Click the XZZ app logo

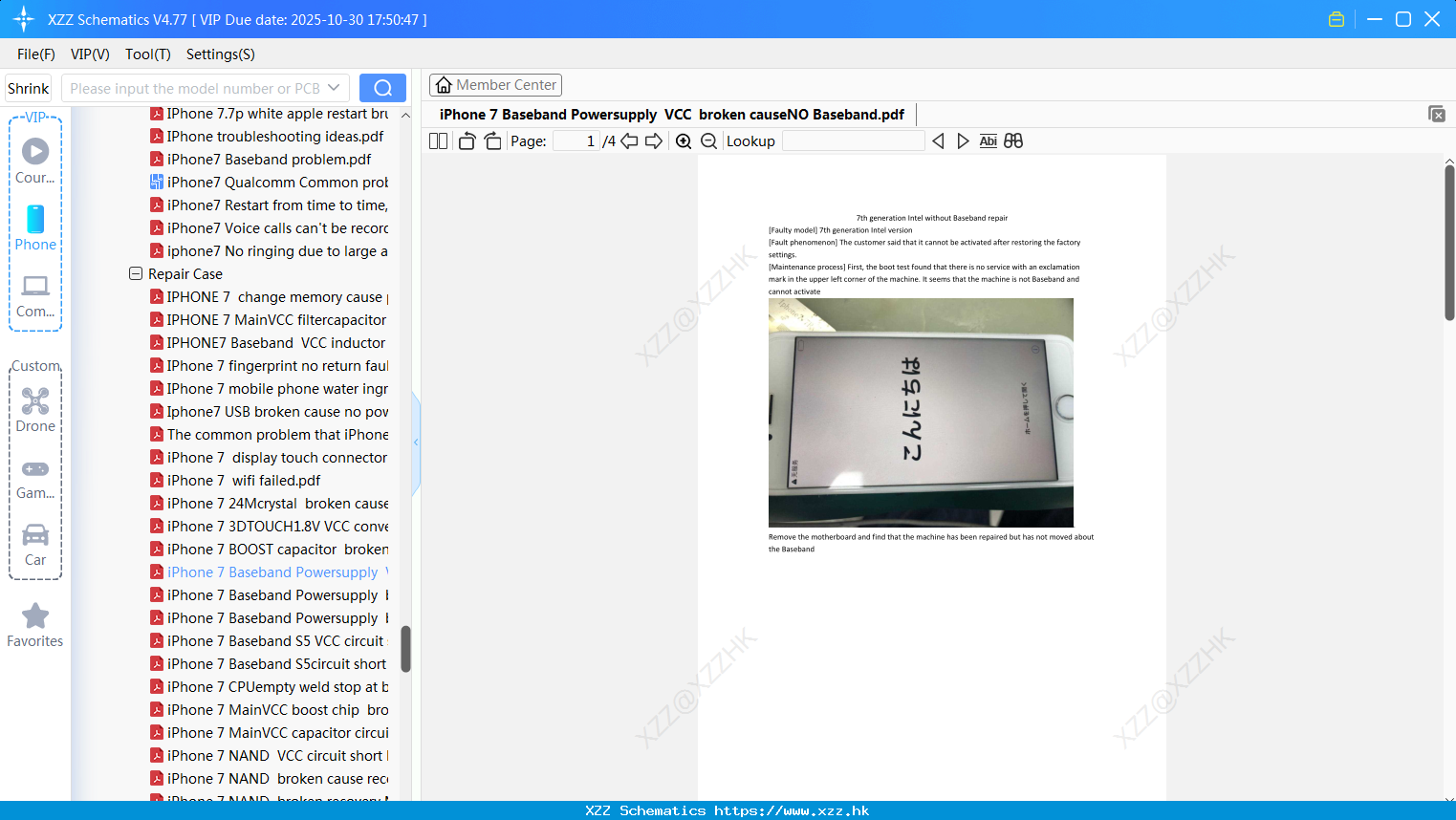click(x=24, y=19)
